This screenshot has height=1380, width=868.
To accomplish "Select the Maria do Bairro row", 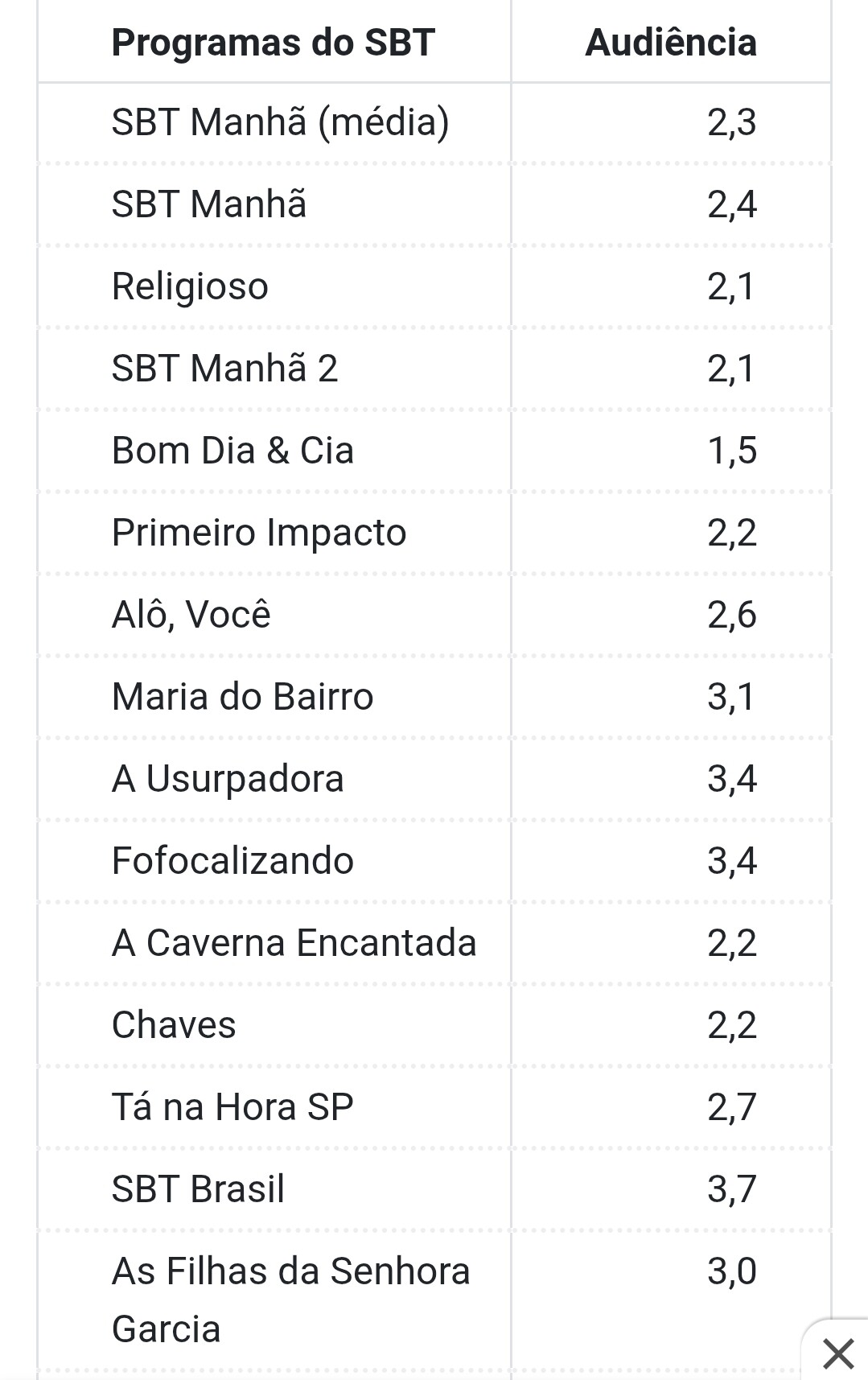I will click(434, 697).
